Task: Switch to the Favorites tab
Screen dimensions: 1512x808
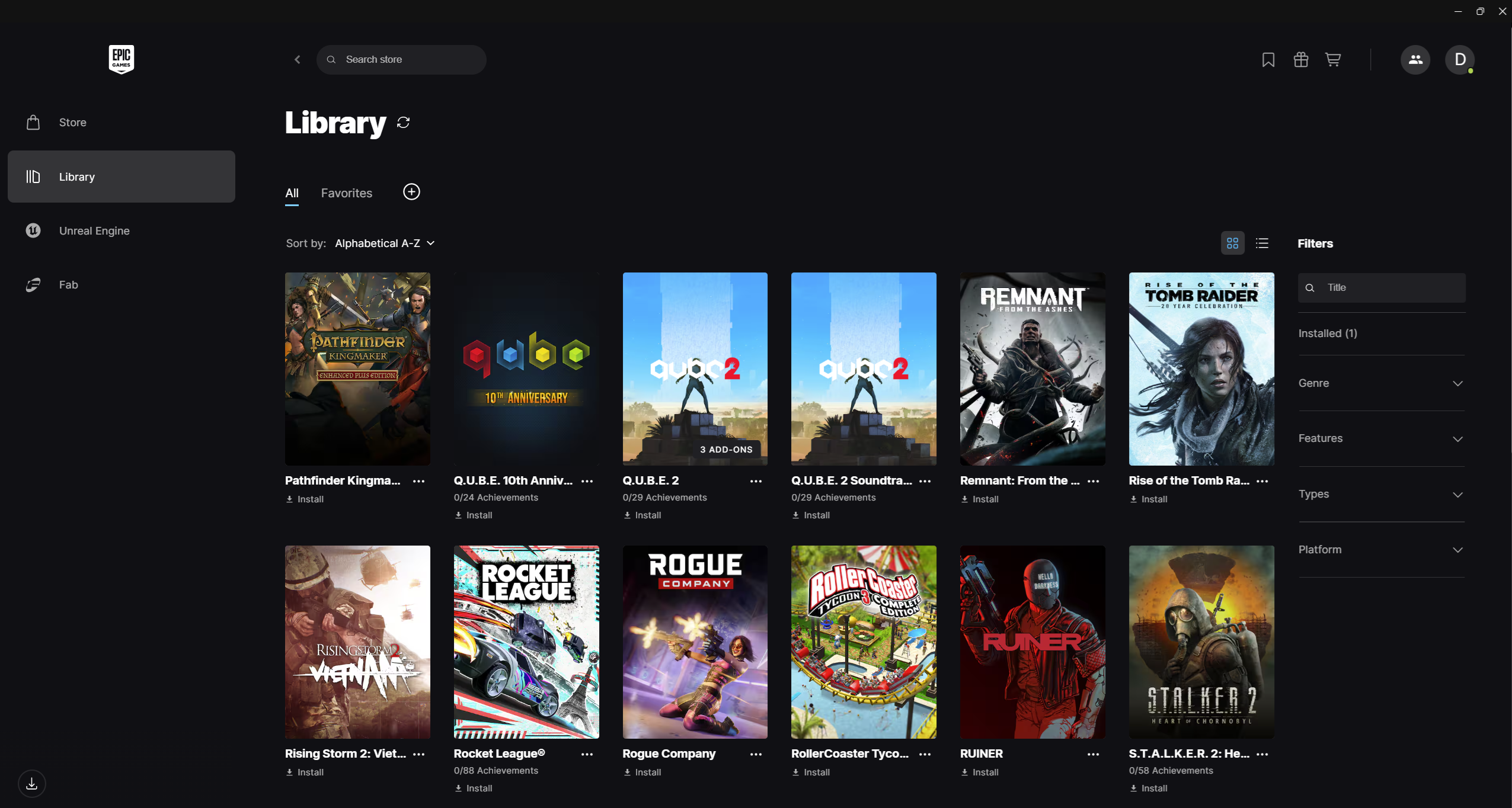Action: (x=346, y=193)
